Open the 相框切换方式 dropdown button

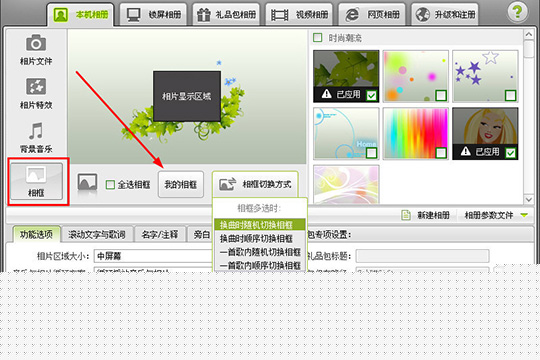click(x=255, y=184)
